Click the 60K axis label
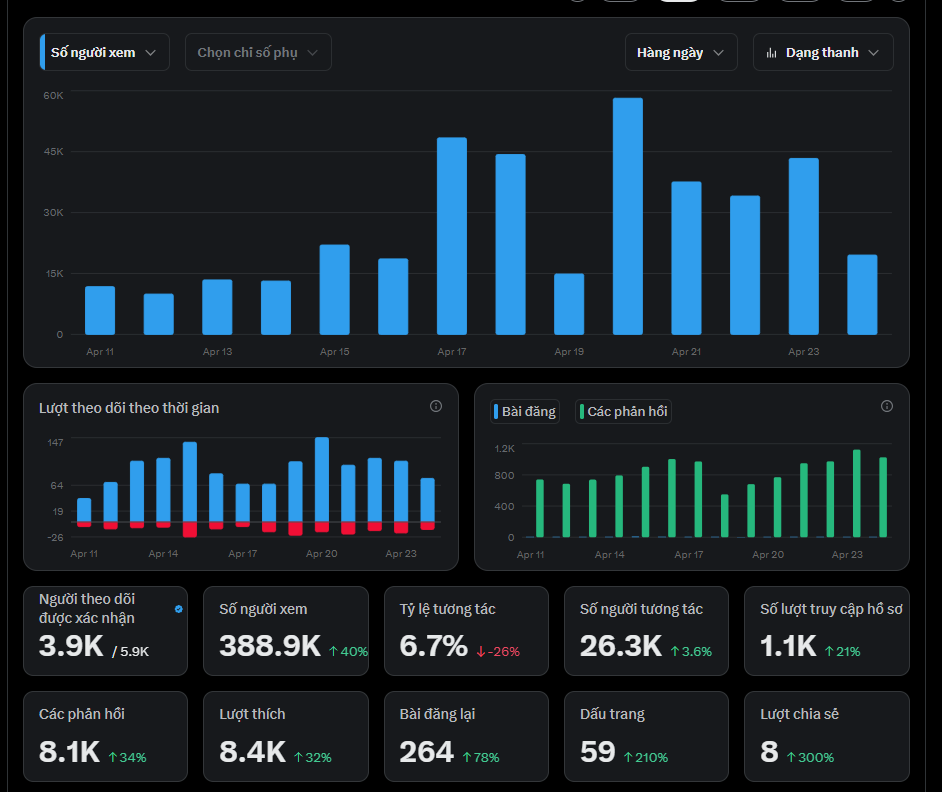This screenshot has height=792, width=942. click(53, 96)
